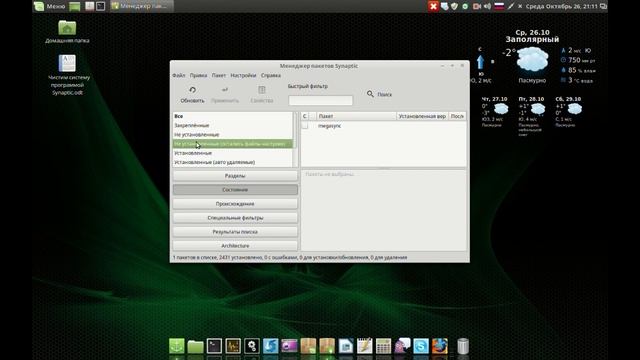Launch the terminal from the dock
640x360 pixels.
coord(214,346)
